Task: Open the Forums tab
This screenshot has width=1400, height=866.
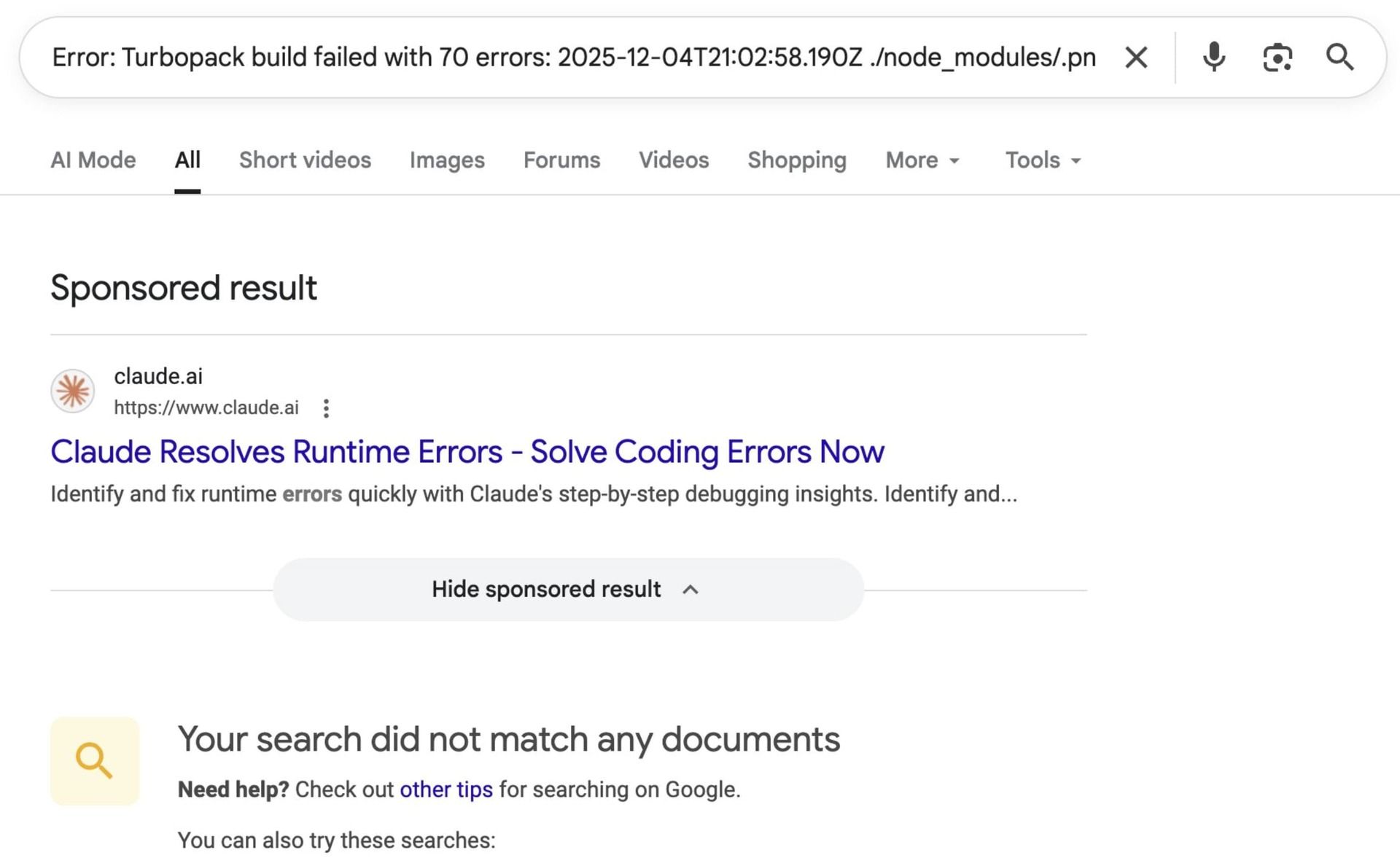Action: point(561,160)
